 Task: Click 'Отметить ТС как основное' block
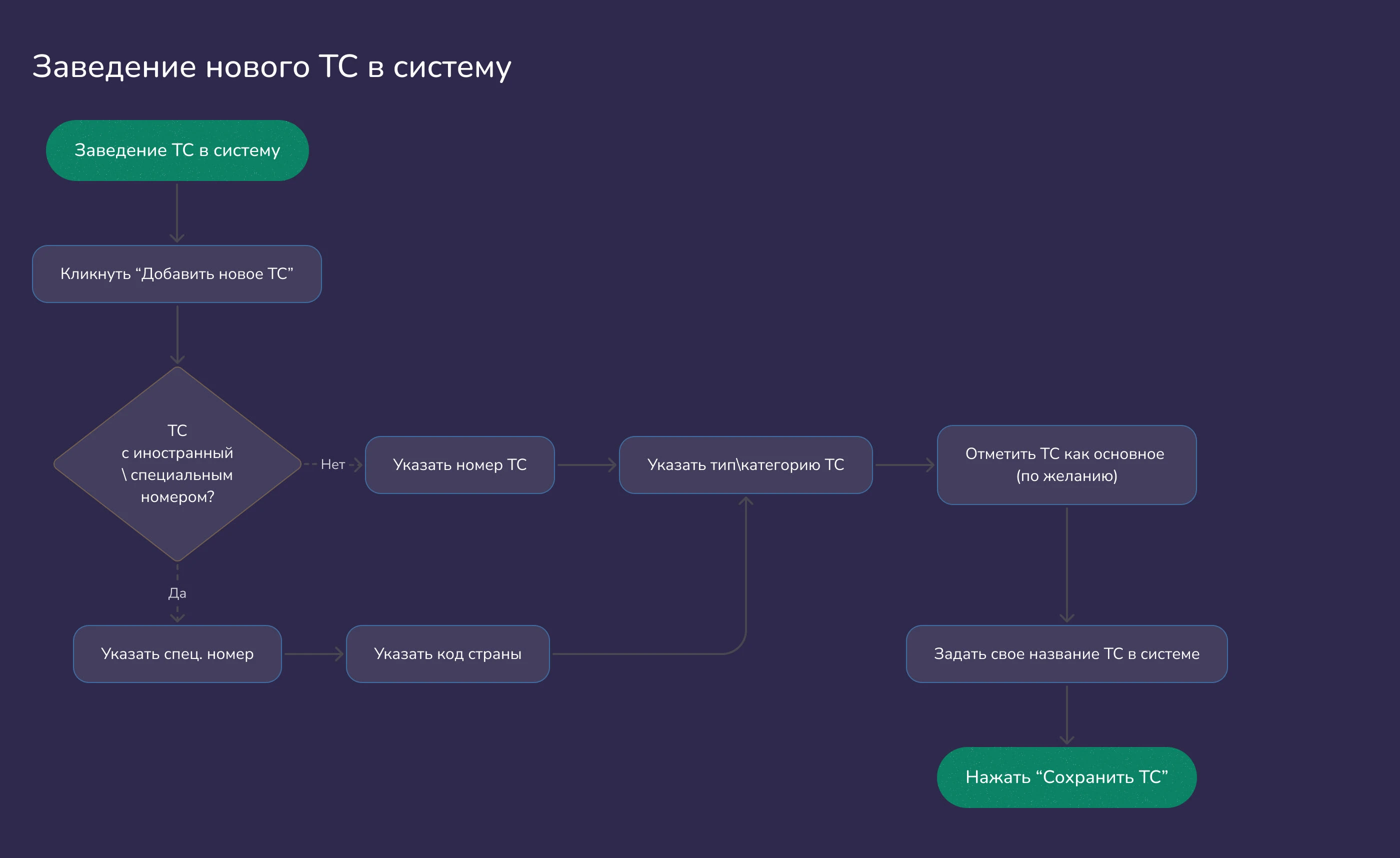coord(1066,465)
